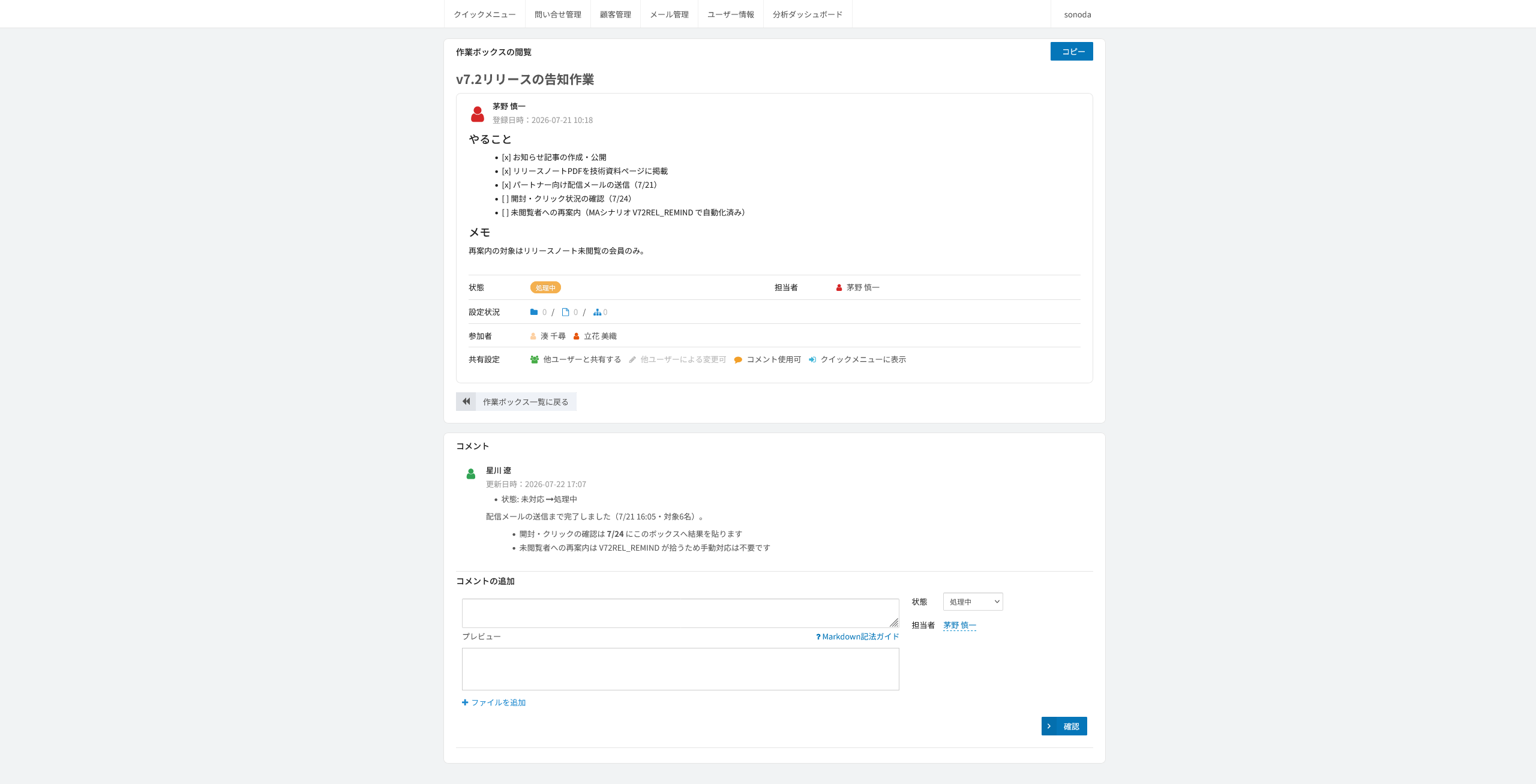Click the 担当者 link 茅野 慎一 in comment form

tap(959, 625)
